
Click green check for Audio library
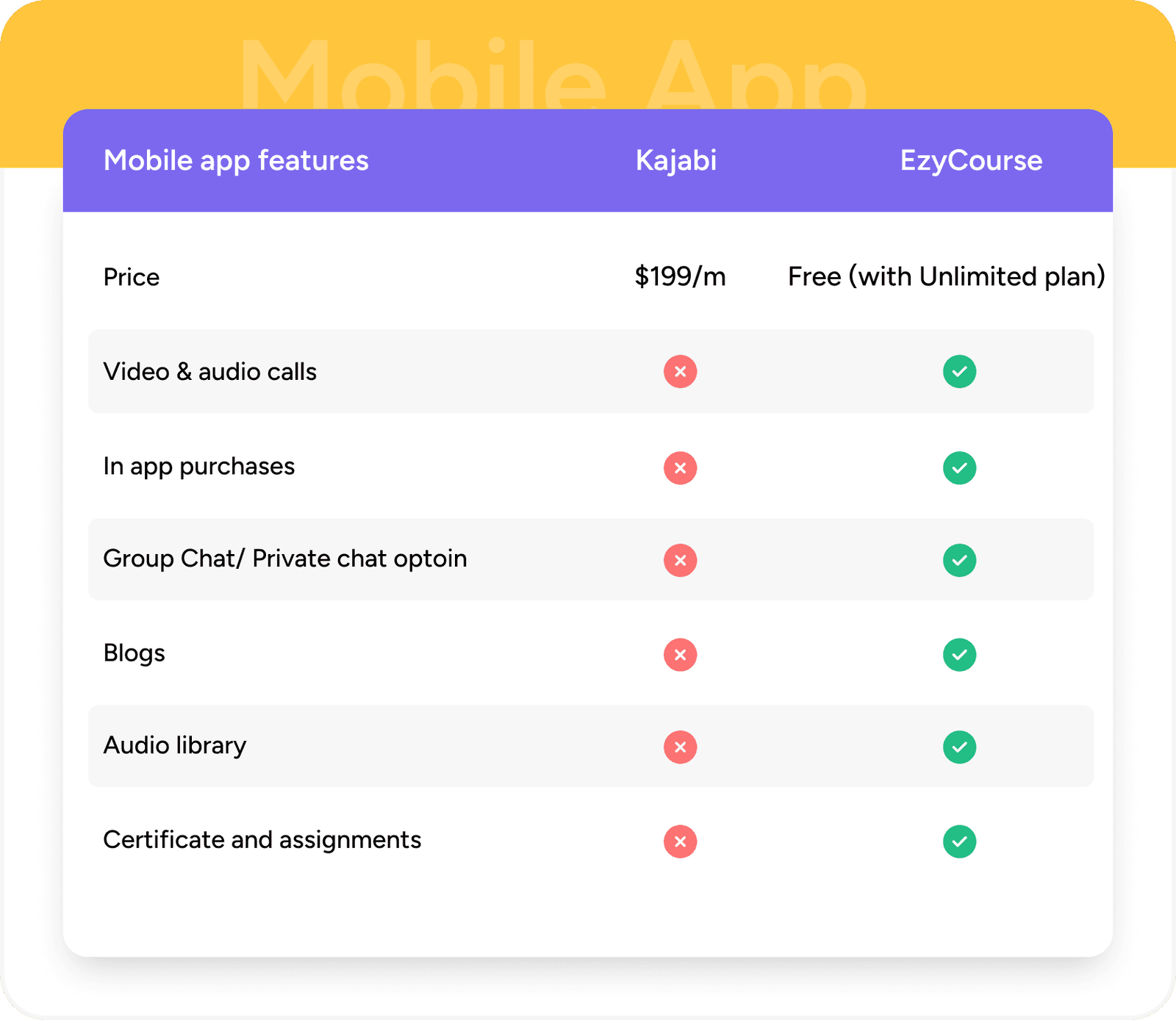[959, 747]
